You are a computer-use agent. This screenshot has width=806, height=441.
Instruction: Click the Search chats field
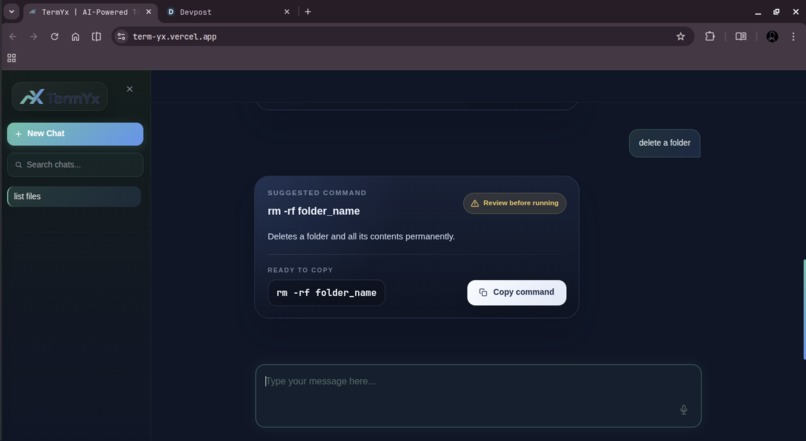click(x=75, y=164)
